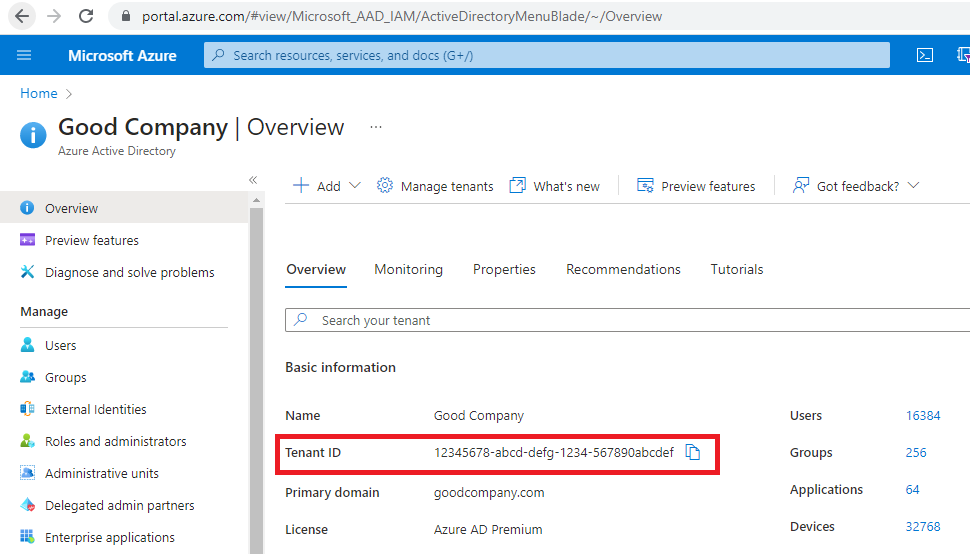Click the Roles and administrators icon

click(27, 441)
